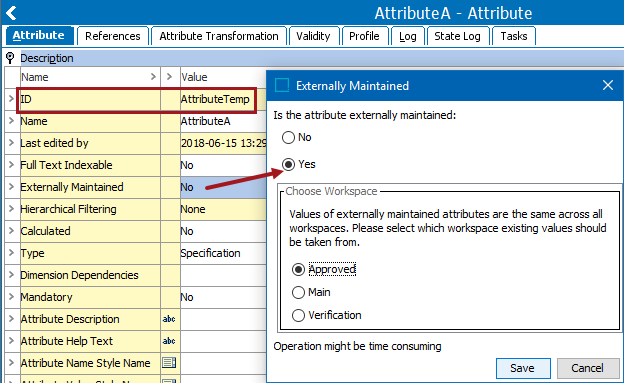Screen dimensions: 624x383
Task: Click the Calculated No value
Action: click(x=187, y=231)
